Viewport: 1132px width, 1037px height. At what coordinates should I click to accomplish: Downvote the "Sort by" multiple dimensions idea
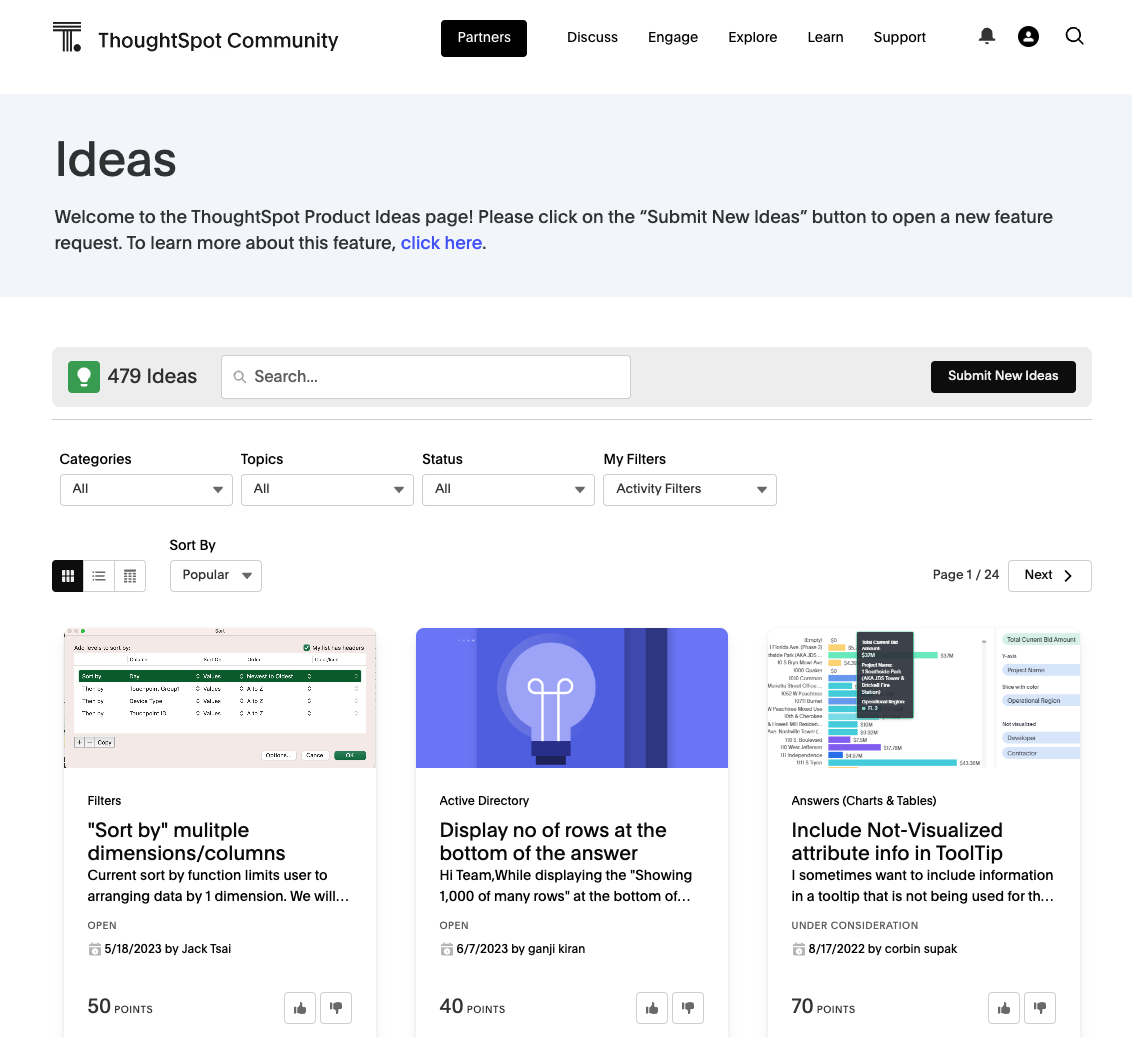[x=336, y=1008]
